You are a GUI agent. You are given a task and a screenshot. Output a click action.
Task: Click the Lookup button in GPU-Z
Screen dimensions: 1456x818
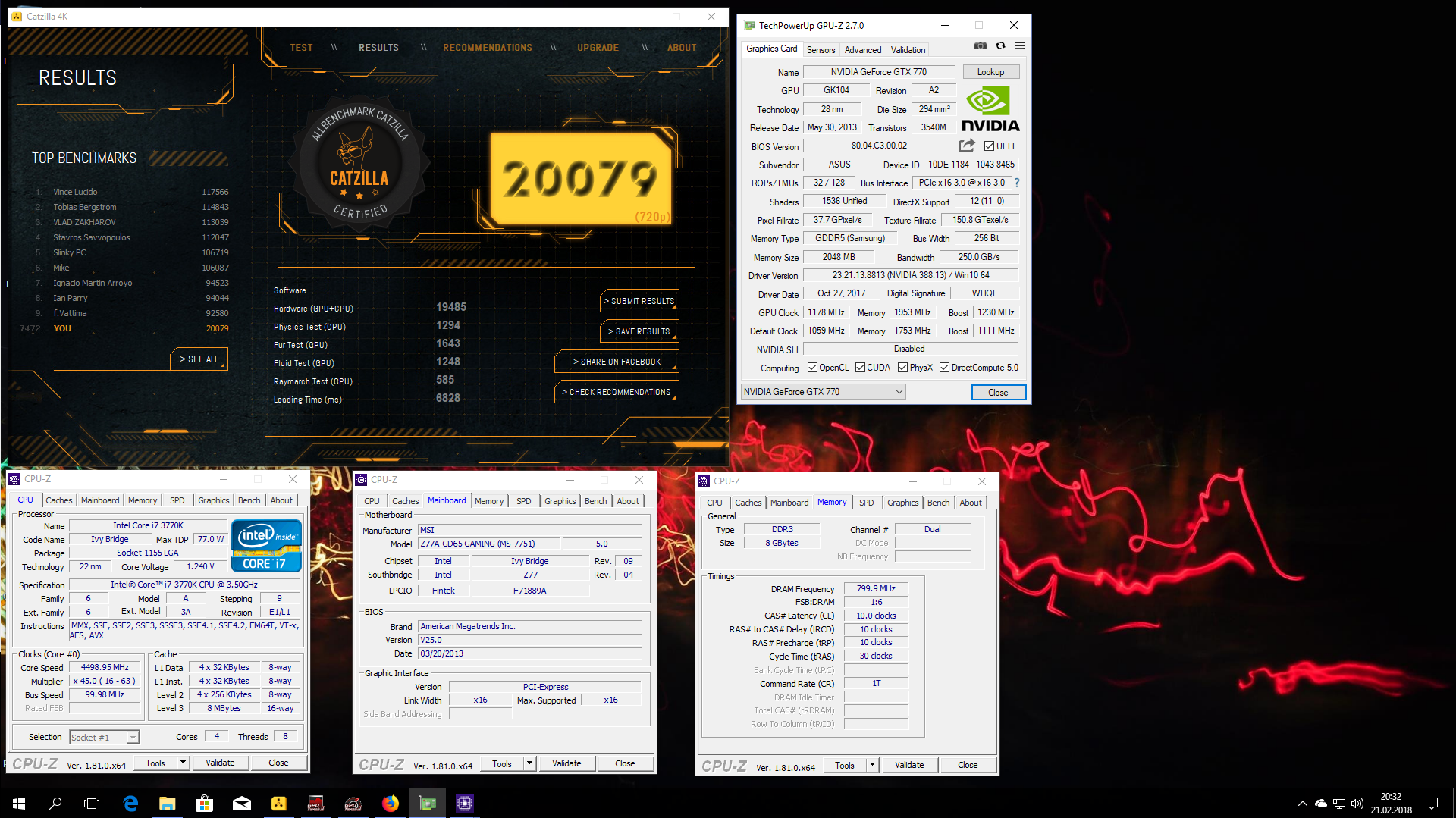(x=990, y=72)
